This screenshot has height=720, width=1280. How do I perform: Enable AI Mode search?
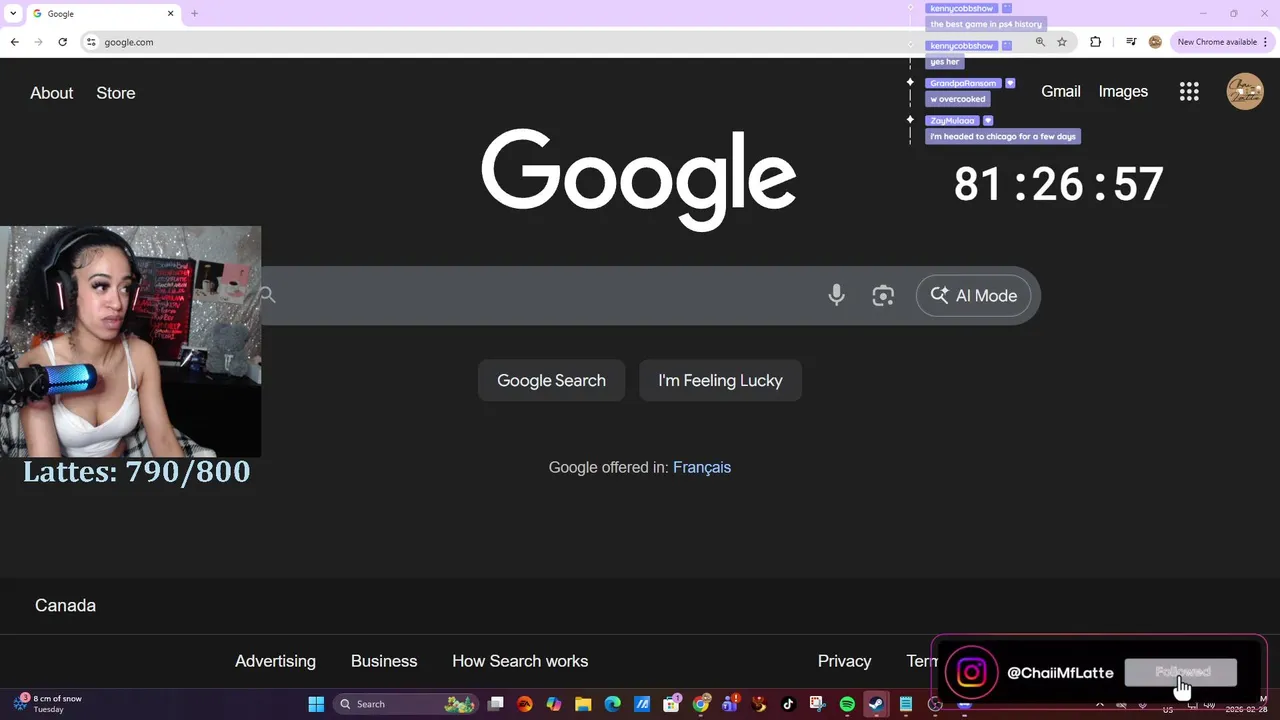[x=973, y=295]
